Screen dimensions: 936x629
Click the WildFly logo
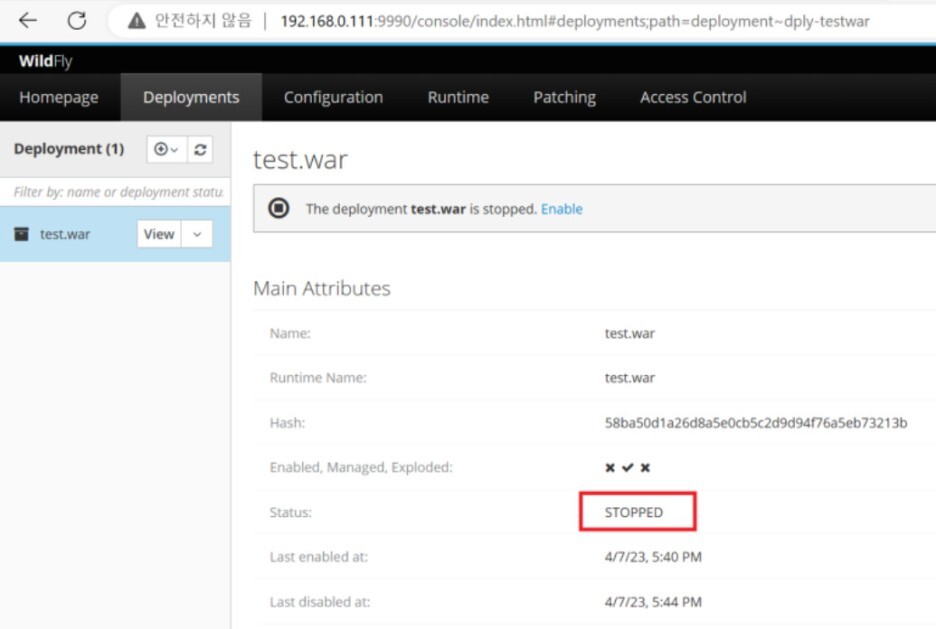click(45, 61)
